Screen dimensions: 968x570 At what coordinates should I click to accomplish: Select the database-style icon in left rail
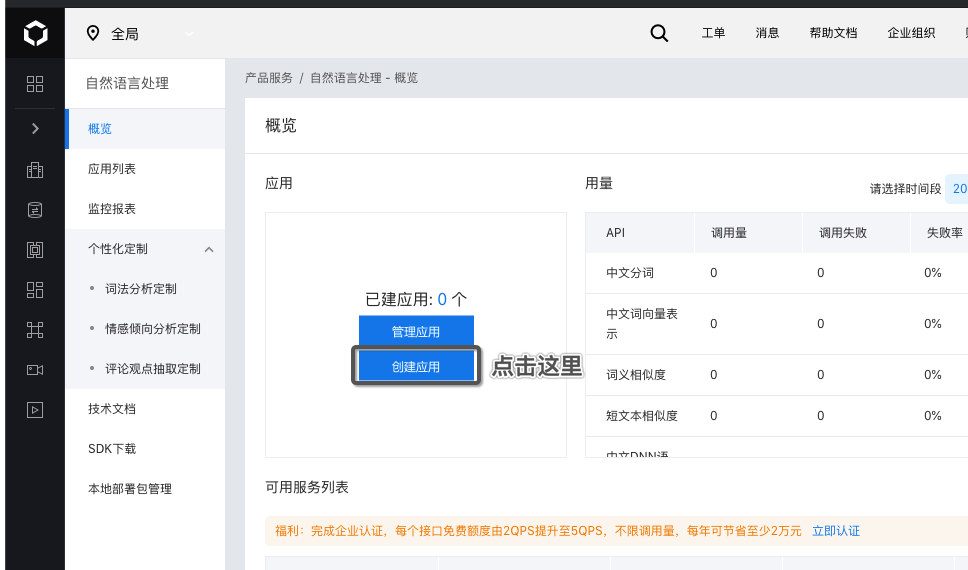[35, 210]
